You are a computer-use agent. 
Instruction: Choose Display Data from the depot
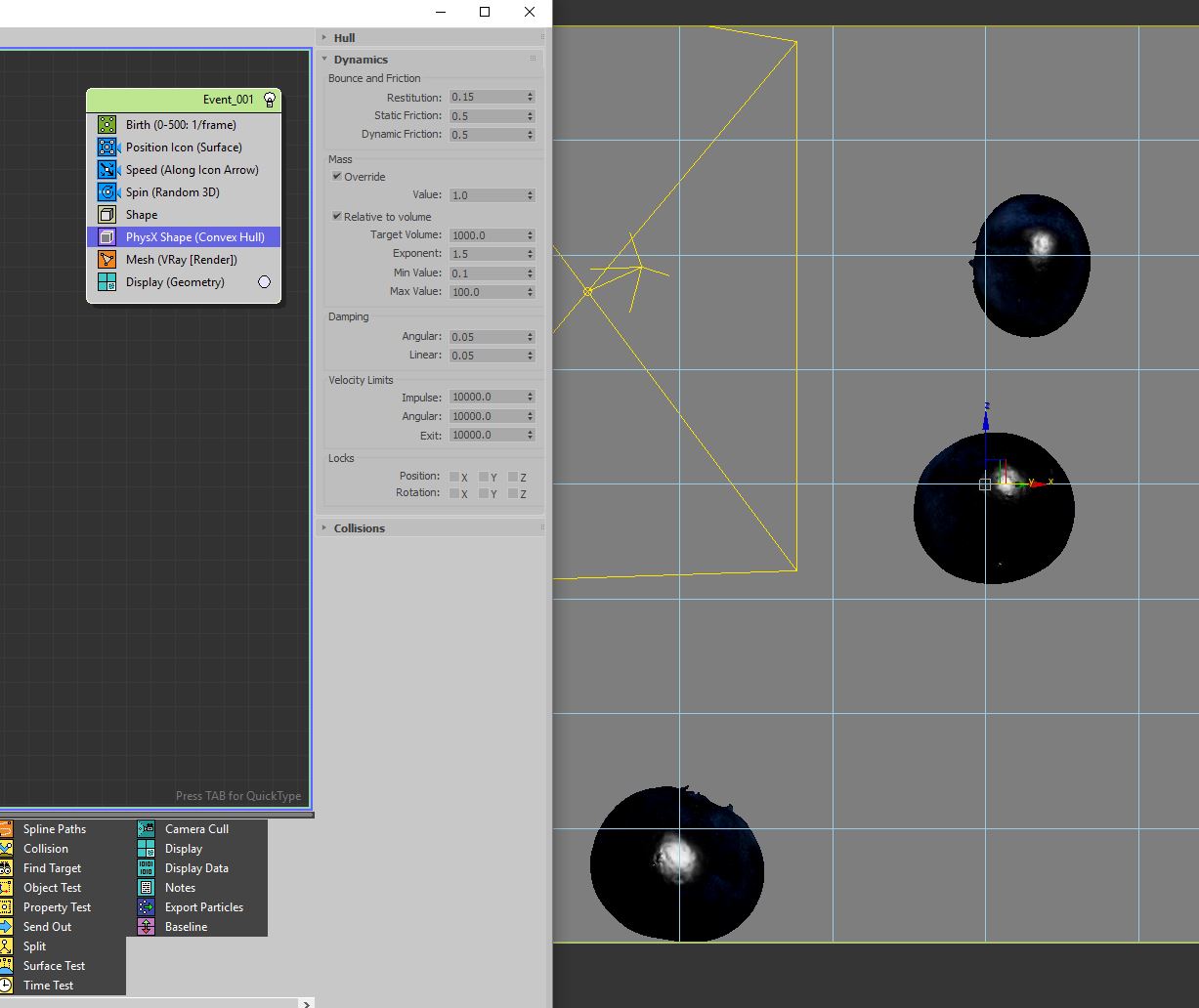[x=196, y=868]
